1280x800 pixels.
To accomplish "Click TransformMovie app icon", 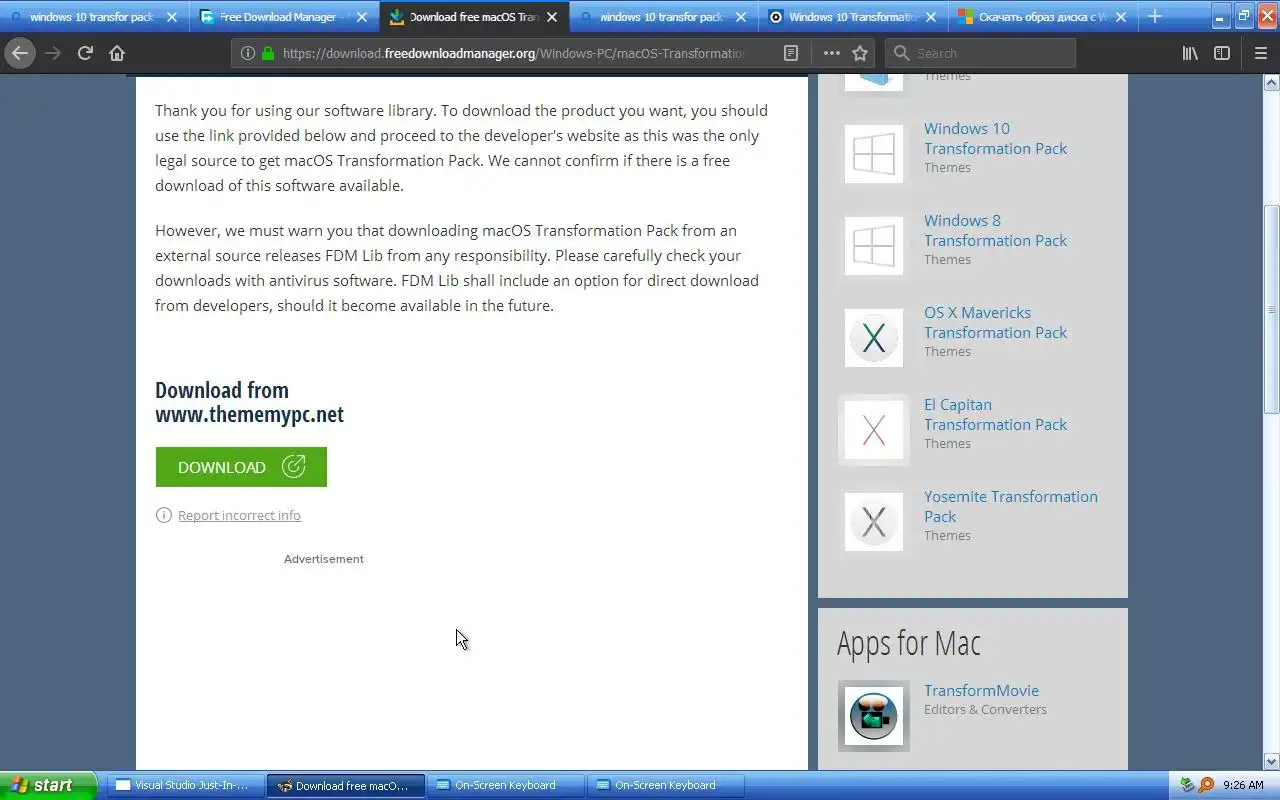I will (x=874, y=716).
